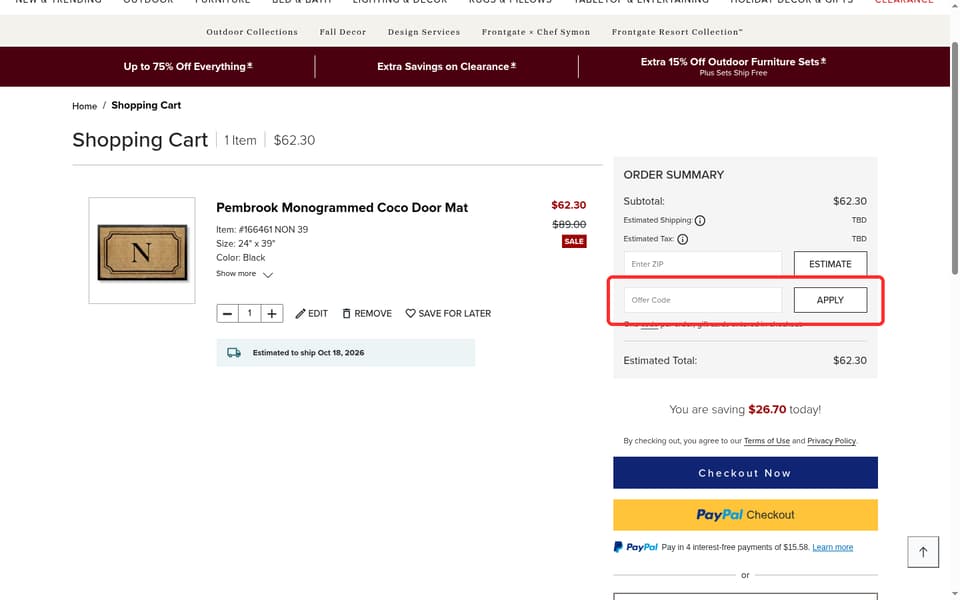960x600 pixels.
Task: Click the ESTIMATE button
Action: point(830,264)
